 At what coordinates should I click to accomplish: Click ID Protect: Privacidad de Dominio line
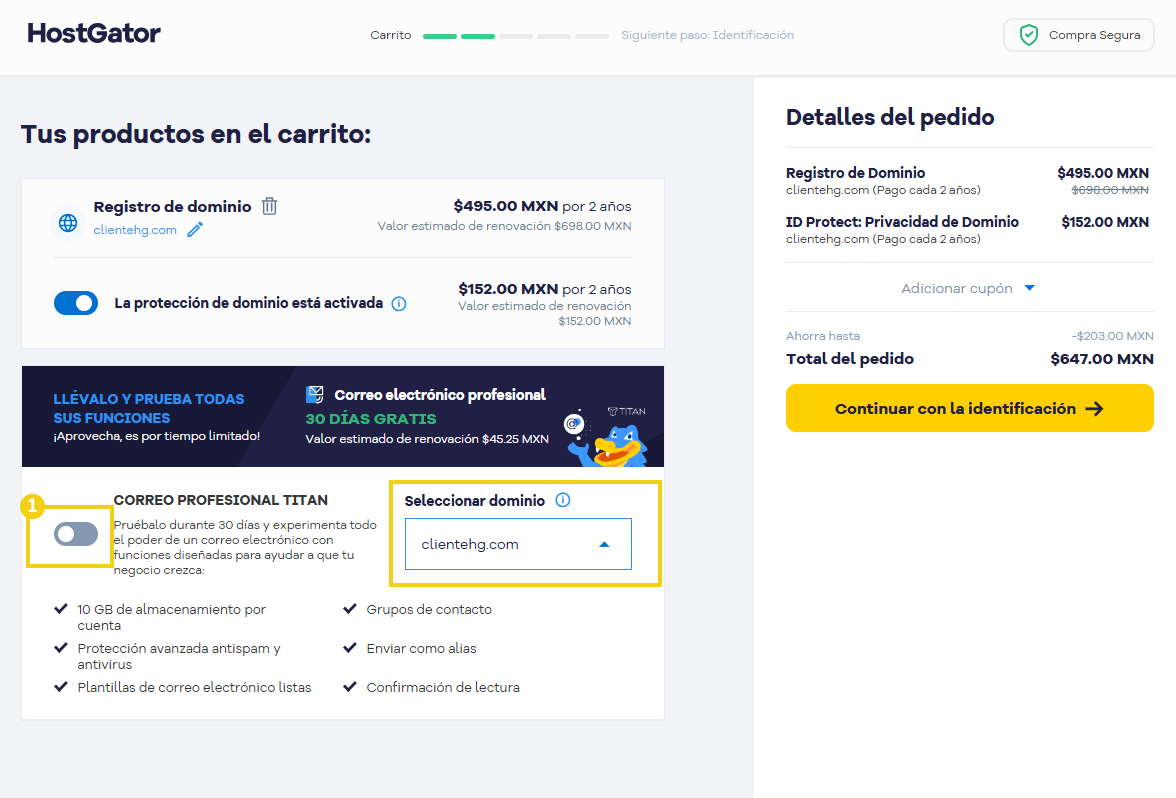click(x=902, y=221)
